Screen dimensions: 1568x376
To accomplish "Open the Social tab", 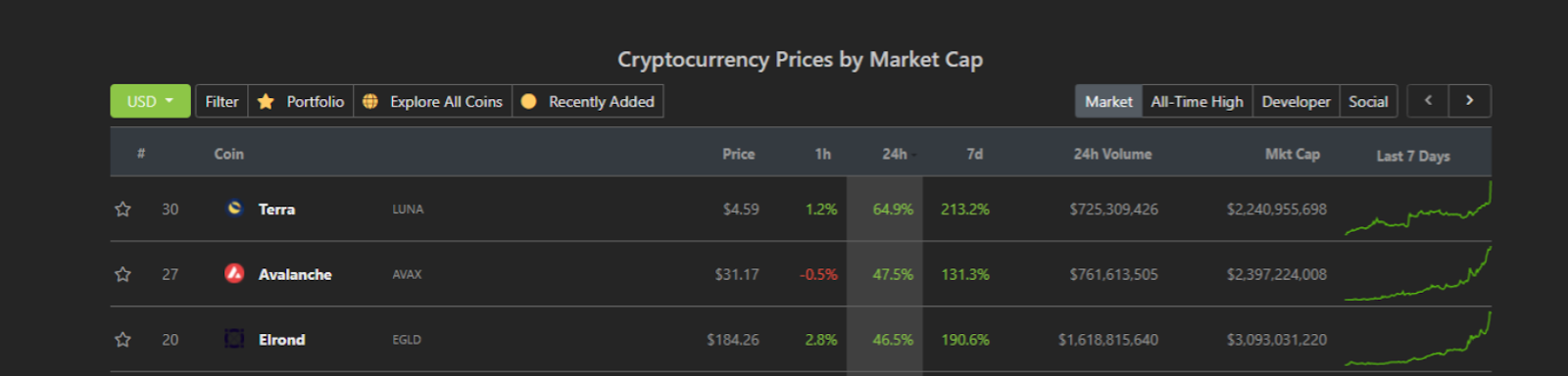I will (1368, 101).
